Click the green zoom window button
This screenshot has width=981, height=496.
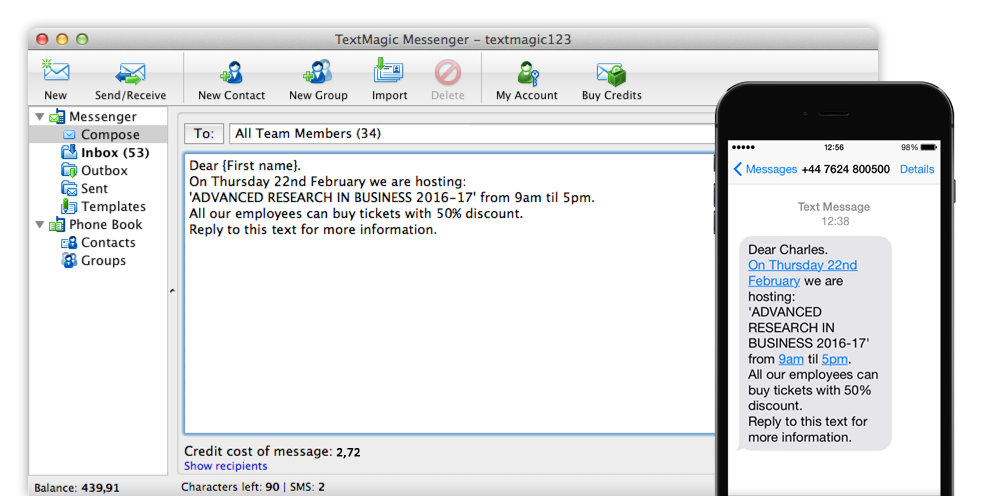point(82,39)
